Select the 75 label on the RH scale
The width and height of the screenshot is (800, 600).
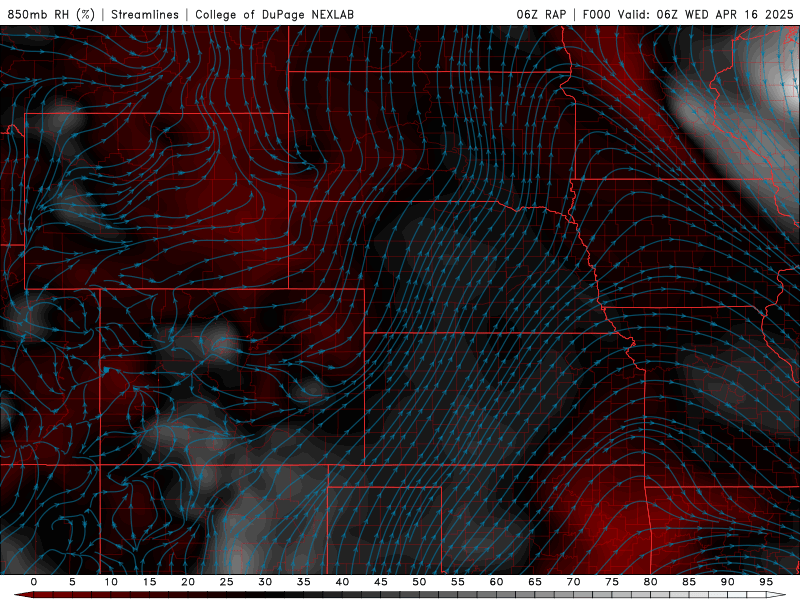click(612, 582)
